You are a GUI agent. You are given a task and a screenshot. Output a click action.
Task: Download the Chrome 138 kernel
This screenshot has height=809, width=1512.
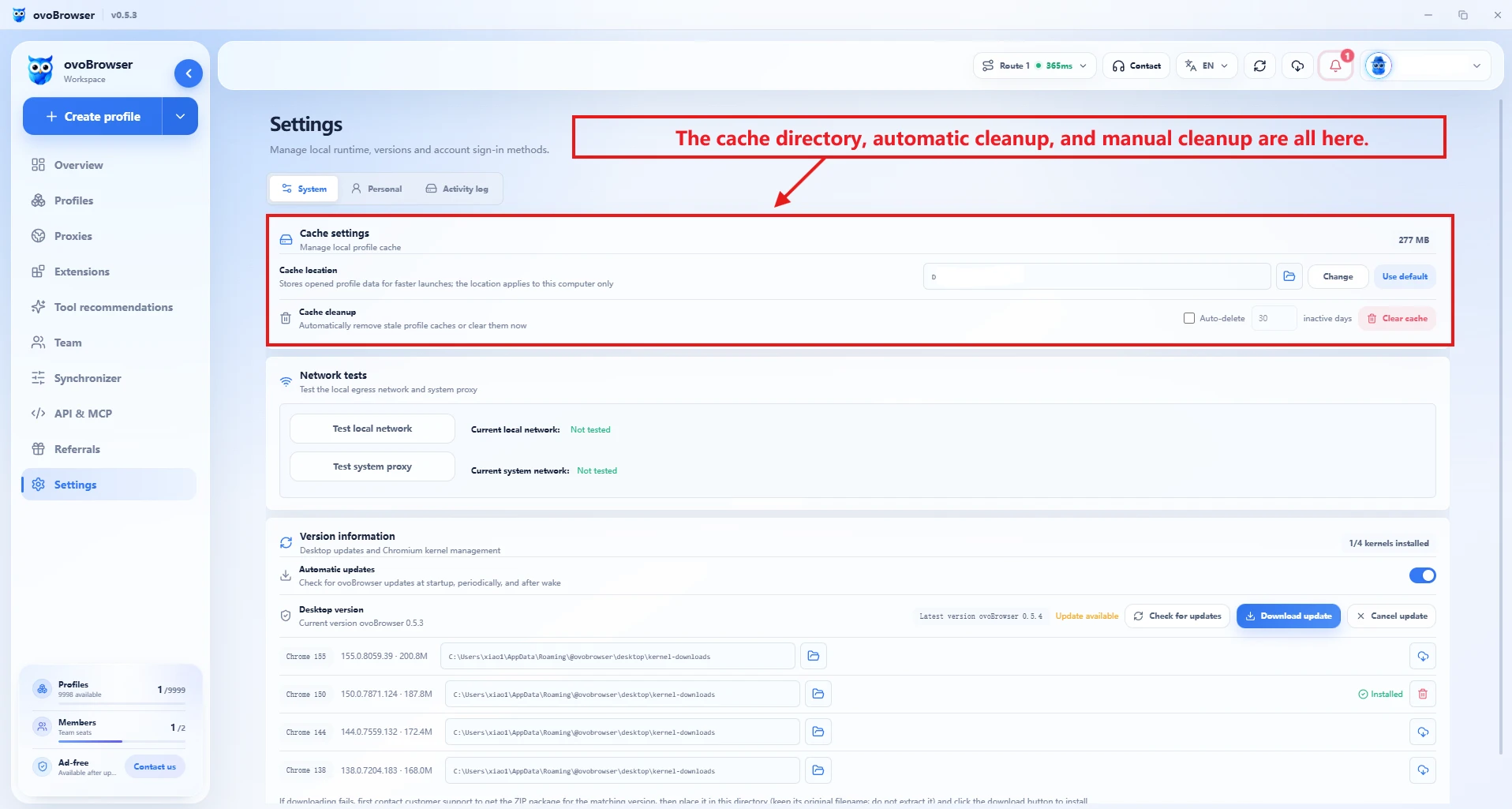1423,770
